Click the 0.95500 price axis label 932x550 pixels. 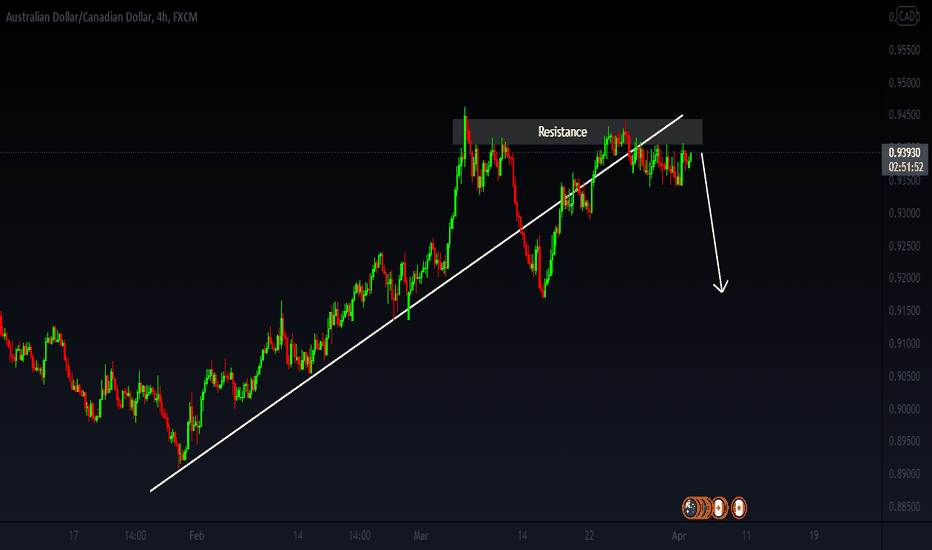(904, 50)
